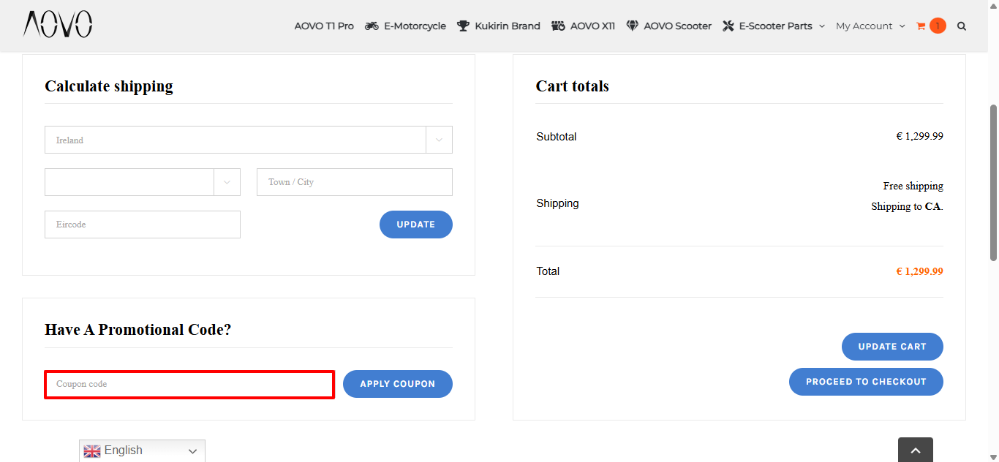Click the country dropdown arrow
Image resolution: width=999 pixels, height=462 pixels.
439,140
